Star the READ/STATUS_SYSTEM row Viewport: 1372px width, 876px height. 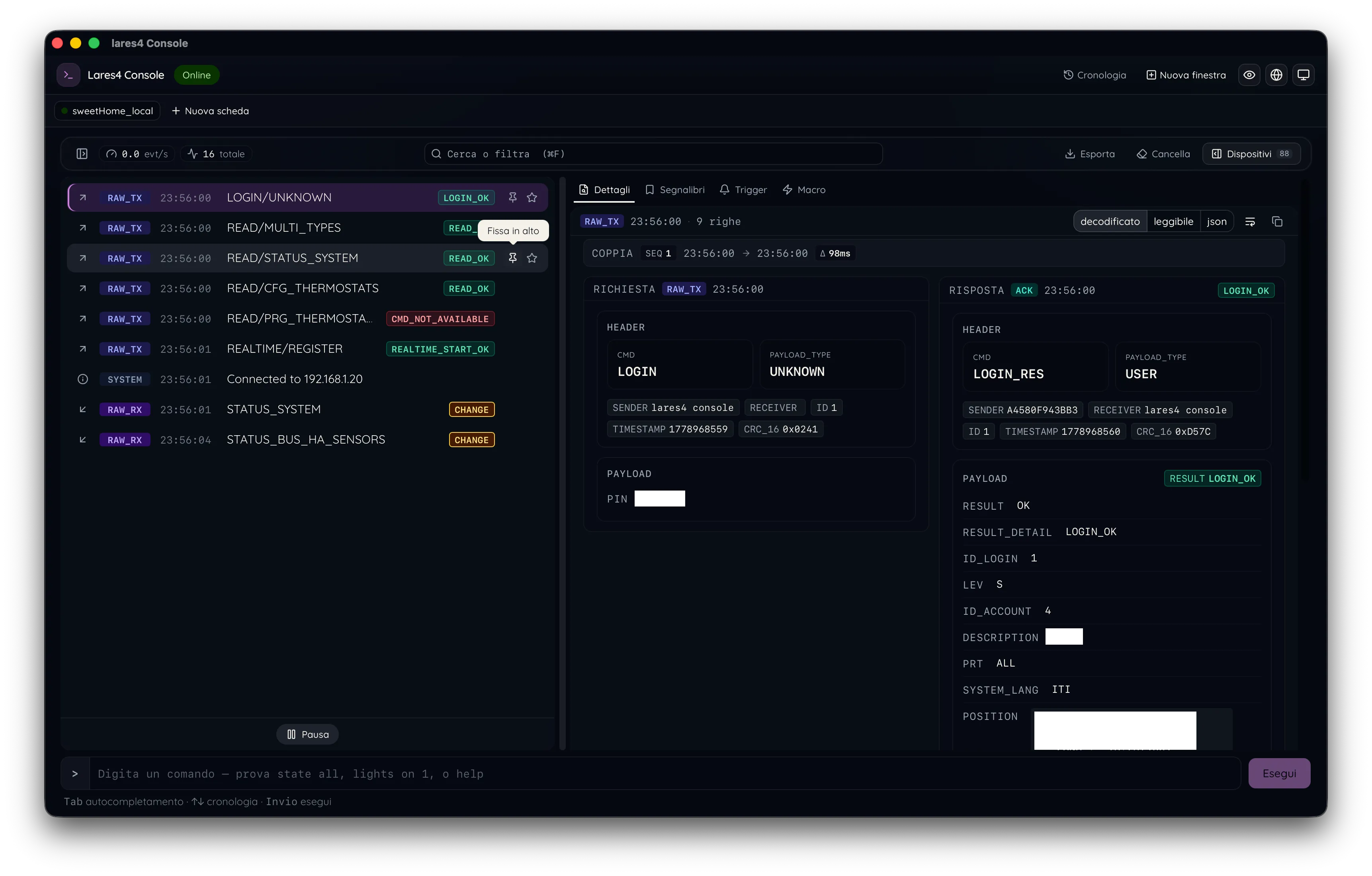tap(532, 258)
